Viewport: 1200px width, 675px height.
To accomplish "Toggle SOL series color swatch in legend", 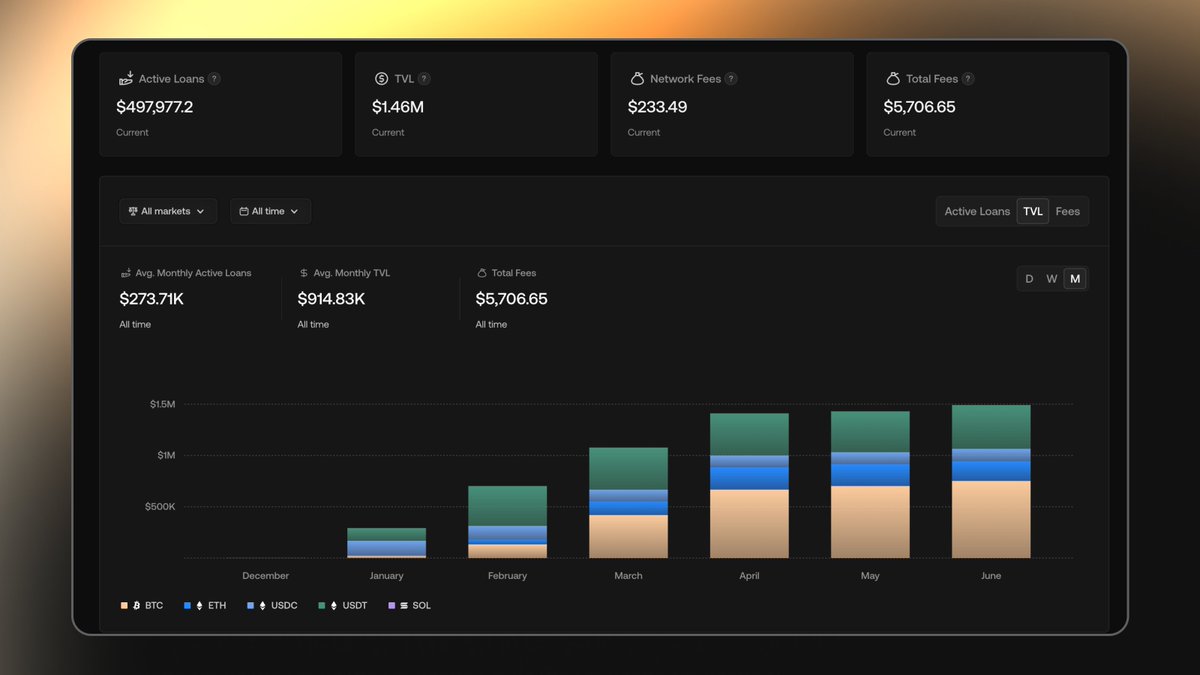I will (391, 605).
